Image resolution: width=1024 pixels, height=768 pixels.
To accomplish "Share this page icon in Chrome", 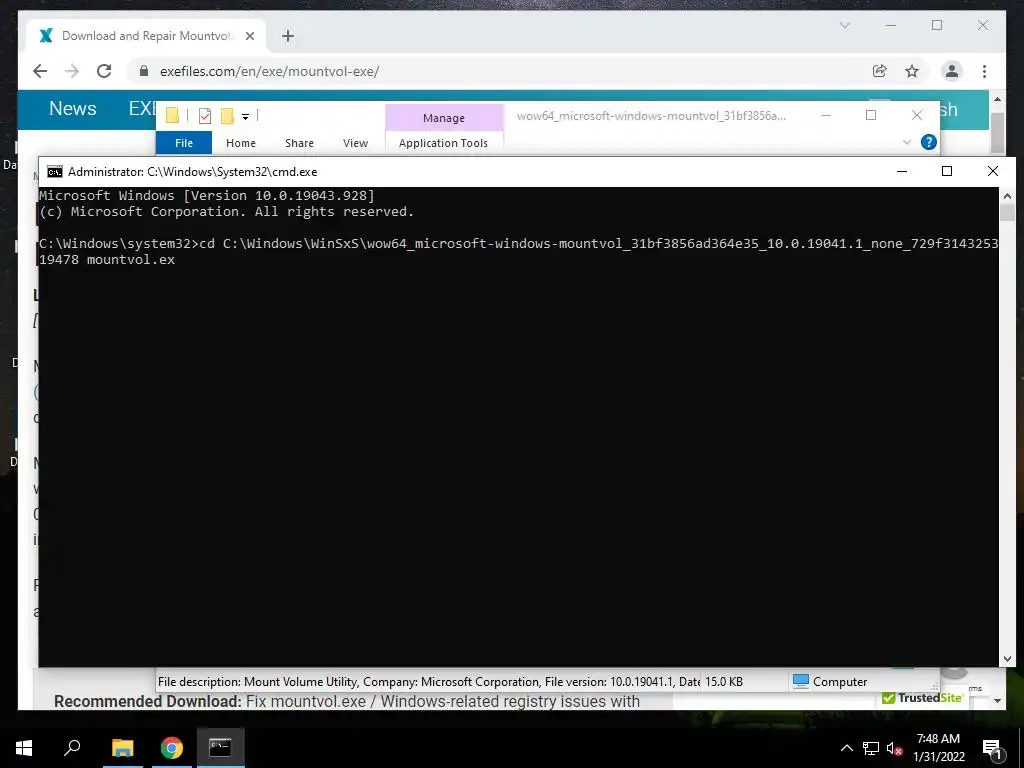I will click(880, 71).
